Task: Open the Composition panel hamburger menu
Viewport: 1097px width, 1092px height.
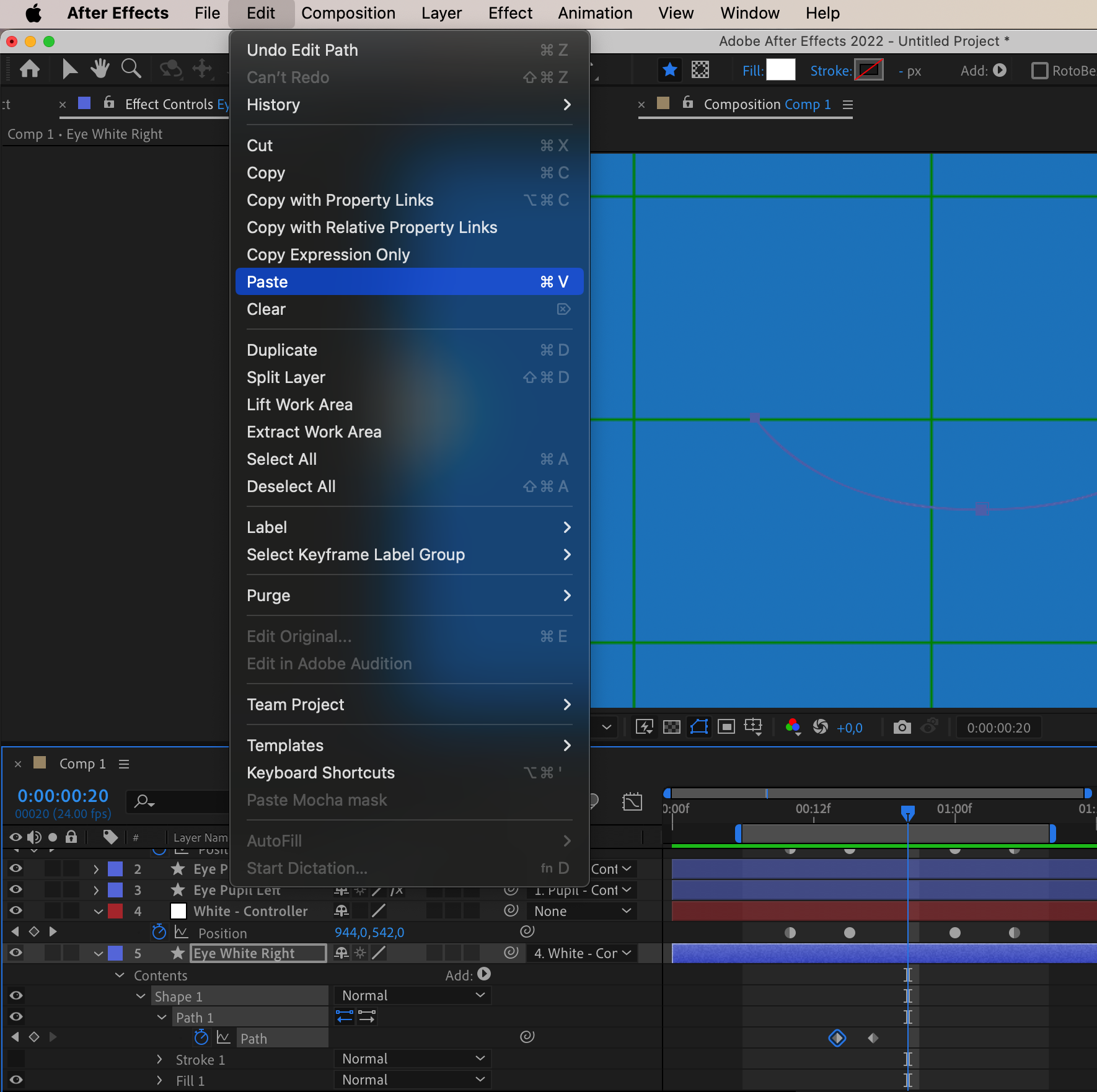Action: point(848,105)
